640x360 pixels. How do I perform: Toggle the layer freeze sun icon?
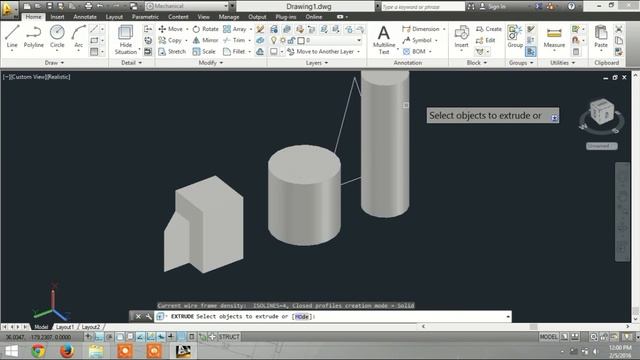tap(282, 40)
